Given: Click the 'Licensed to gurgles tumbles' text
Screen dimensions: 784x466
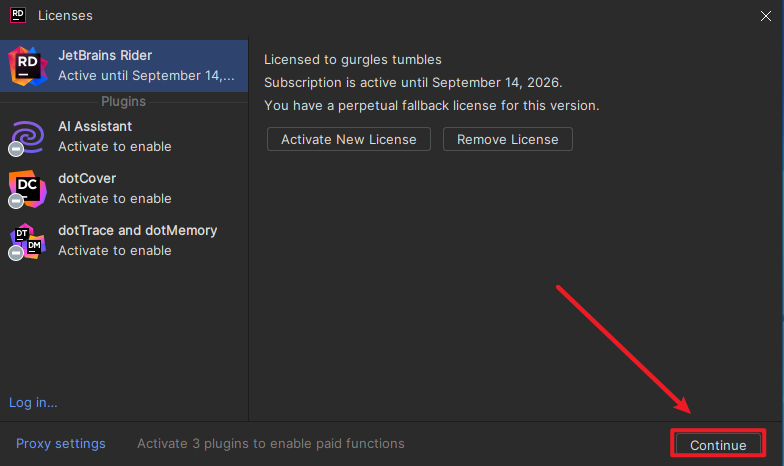Looking at the screenshot, I should click(352, 60).
